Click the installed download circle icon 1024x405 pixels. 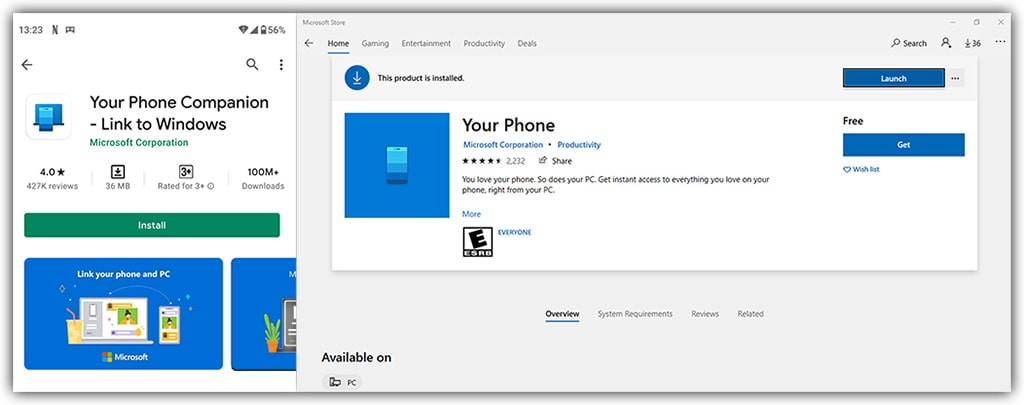[357, 78]
